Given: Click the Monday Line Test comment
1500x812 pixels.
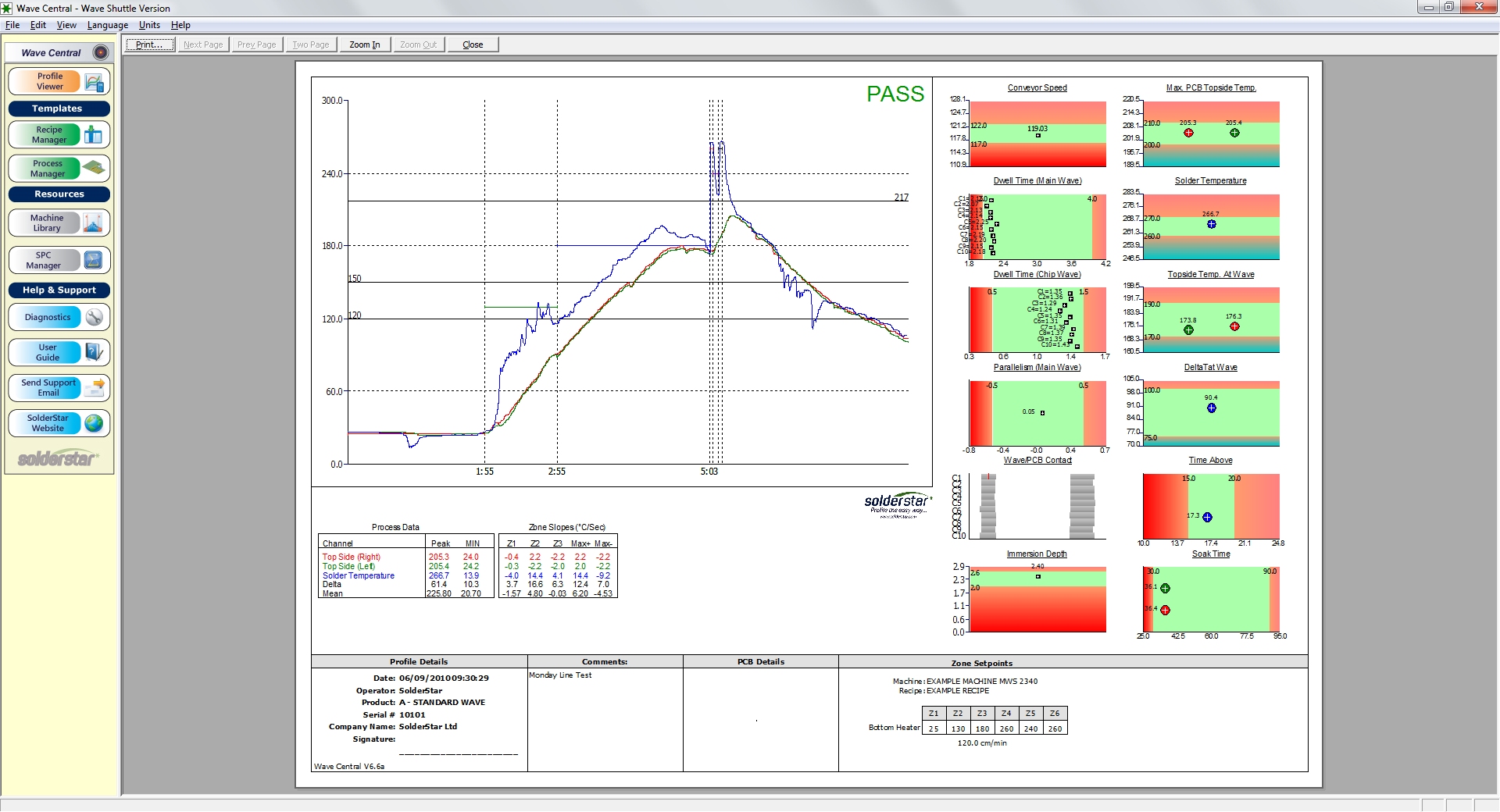Looking at the screenshot, I should tap(560, 675).
